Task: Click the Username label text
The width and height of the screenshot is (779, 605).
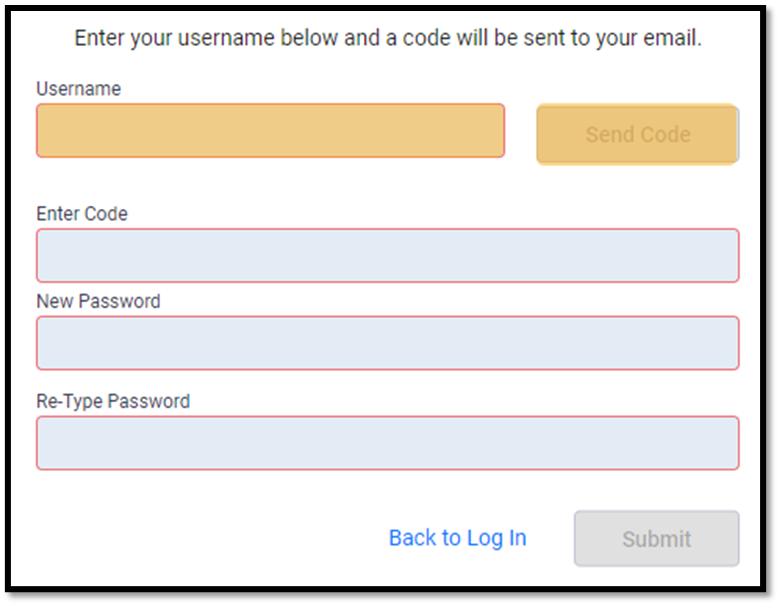Action: point(78,89)
